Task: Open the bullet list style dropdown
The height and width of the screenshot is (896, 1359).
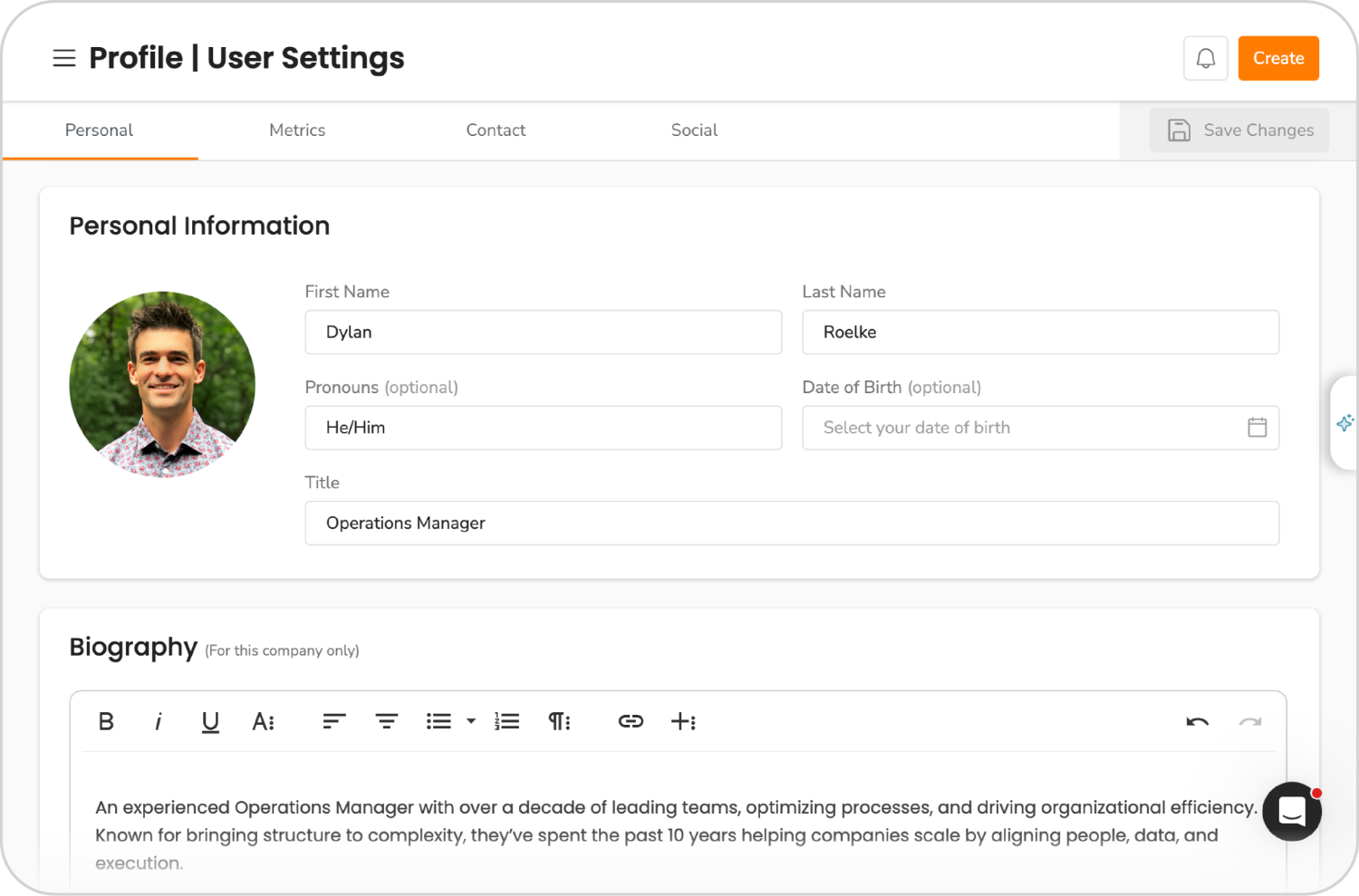Action: (471, 721)
